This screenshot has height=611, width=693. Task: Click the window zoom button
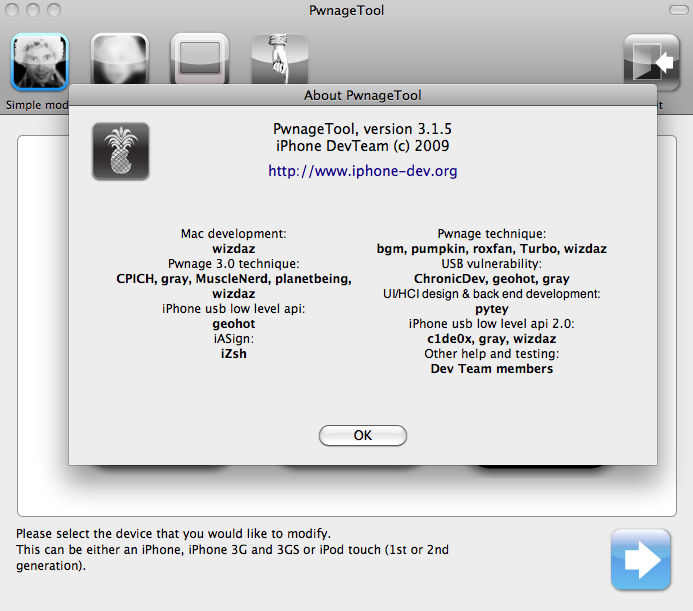(x=54, y=10)
